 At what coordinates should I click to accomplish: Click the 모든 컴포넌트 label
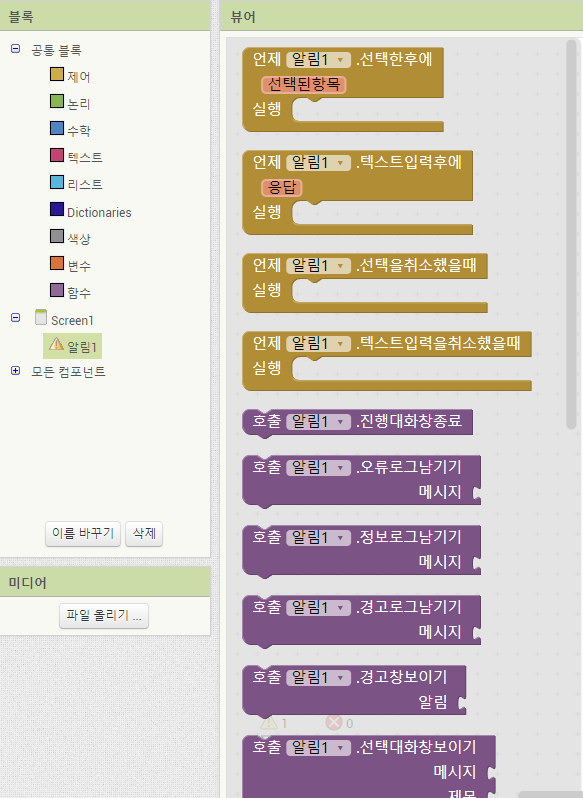tap(68, 372)
